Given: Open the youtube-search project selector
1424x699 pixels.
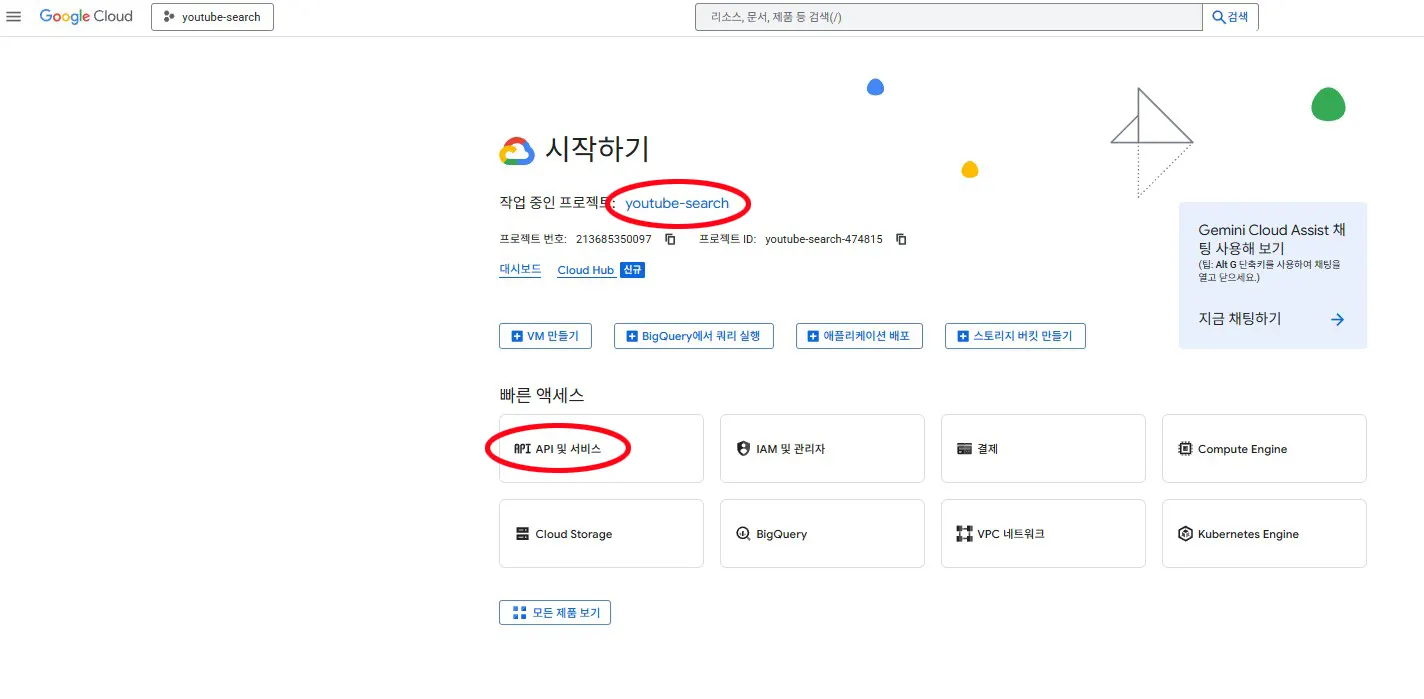Looking at the screenshot, I should click(212, 16).
